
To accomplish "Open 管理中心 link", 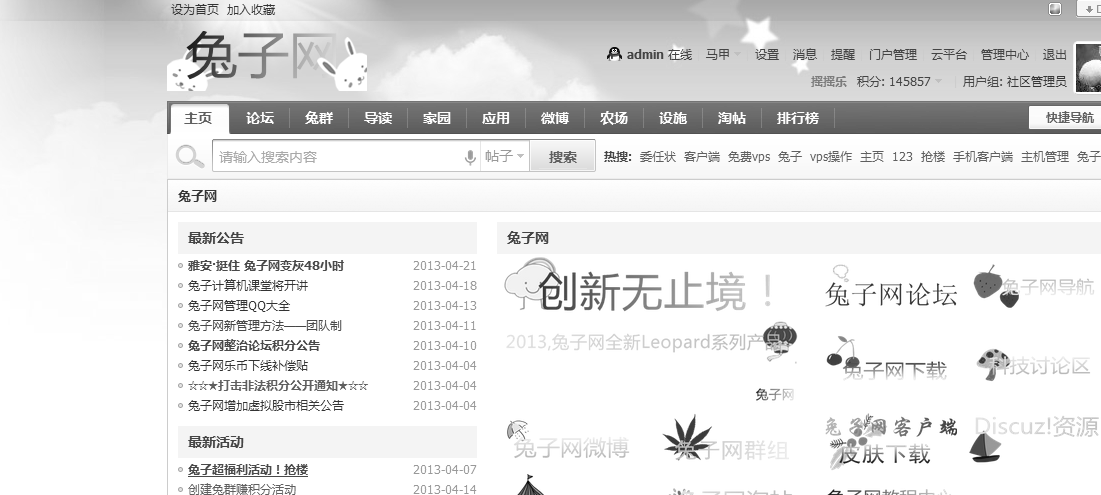I will click(1005, 55).
